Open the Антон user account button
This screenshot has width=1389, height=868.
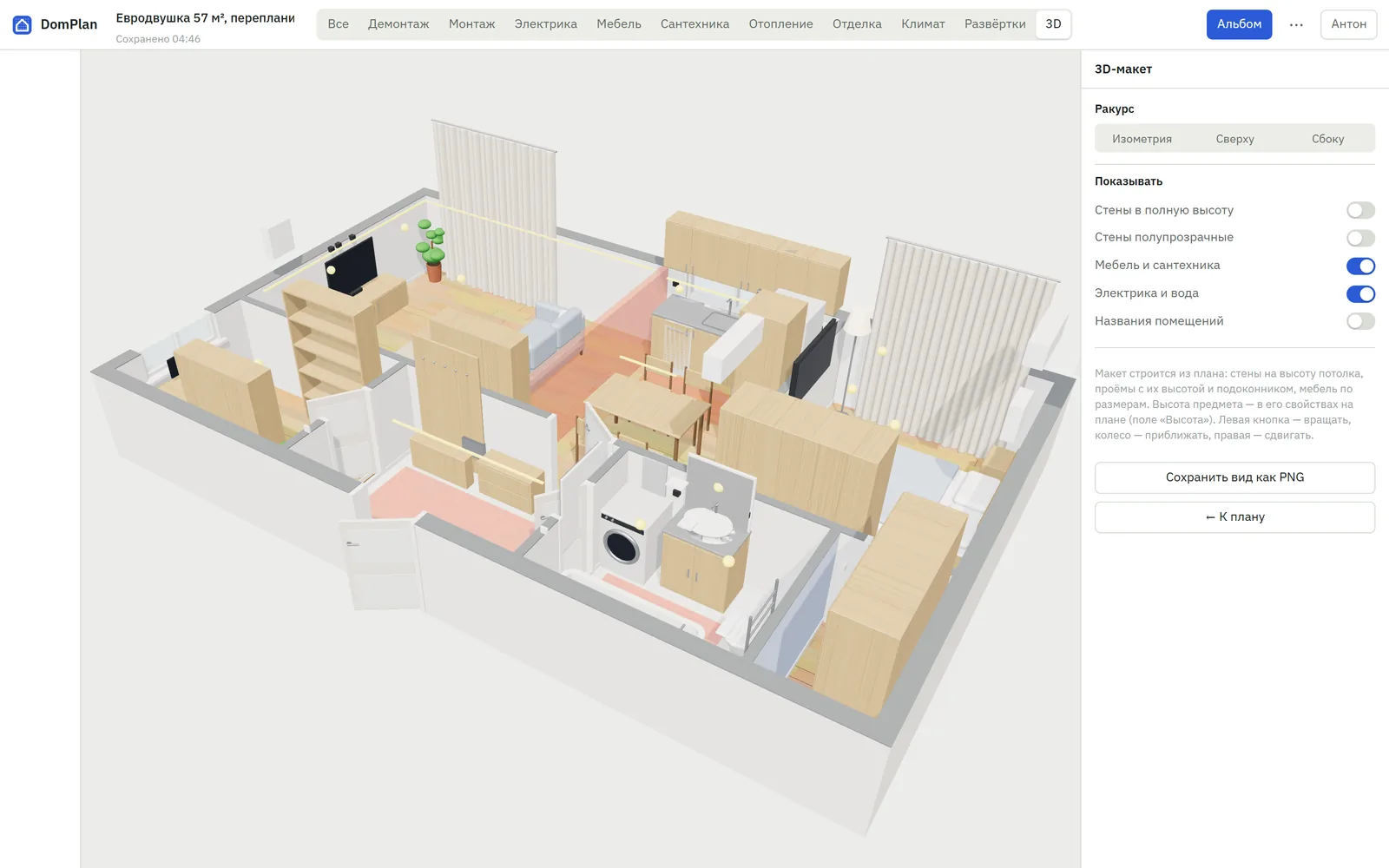1348,24
